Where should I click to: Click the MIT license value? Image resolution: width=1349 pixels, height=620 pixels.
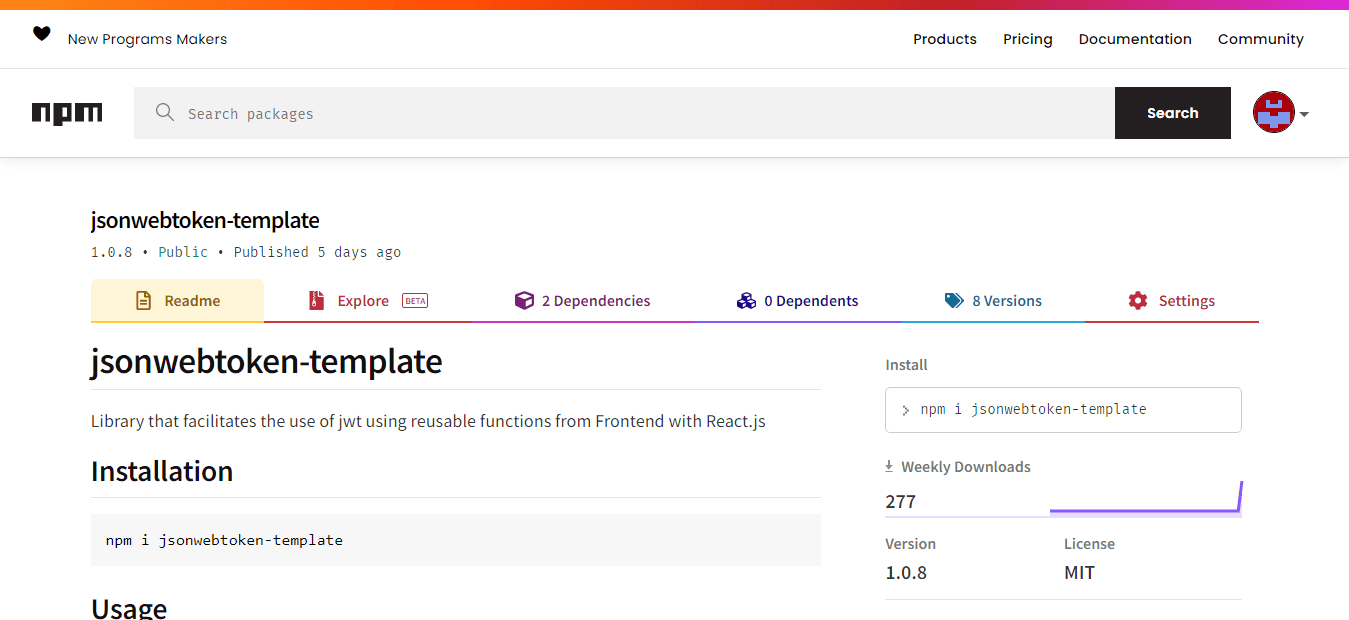(x=1079, y=573)
